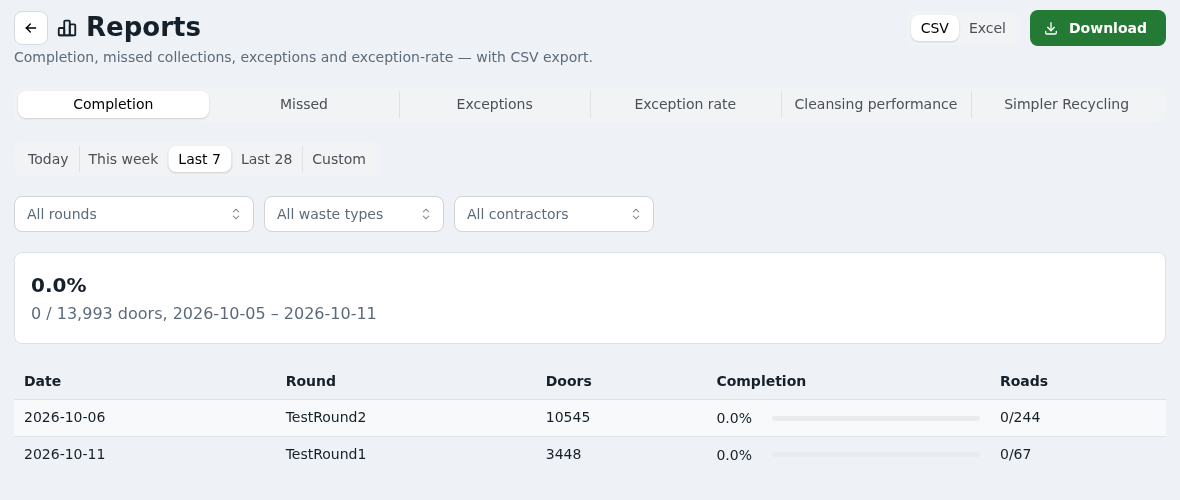Choose Custom date range
Image resolution: width=1180 pixels, height=500 pixels.
point(339,160)
